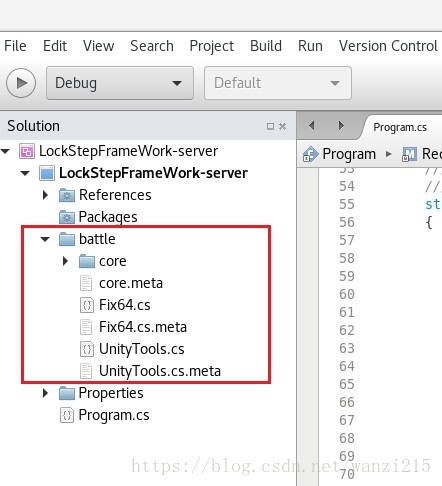
Task: Select the battle folder label
Action: 97,239
